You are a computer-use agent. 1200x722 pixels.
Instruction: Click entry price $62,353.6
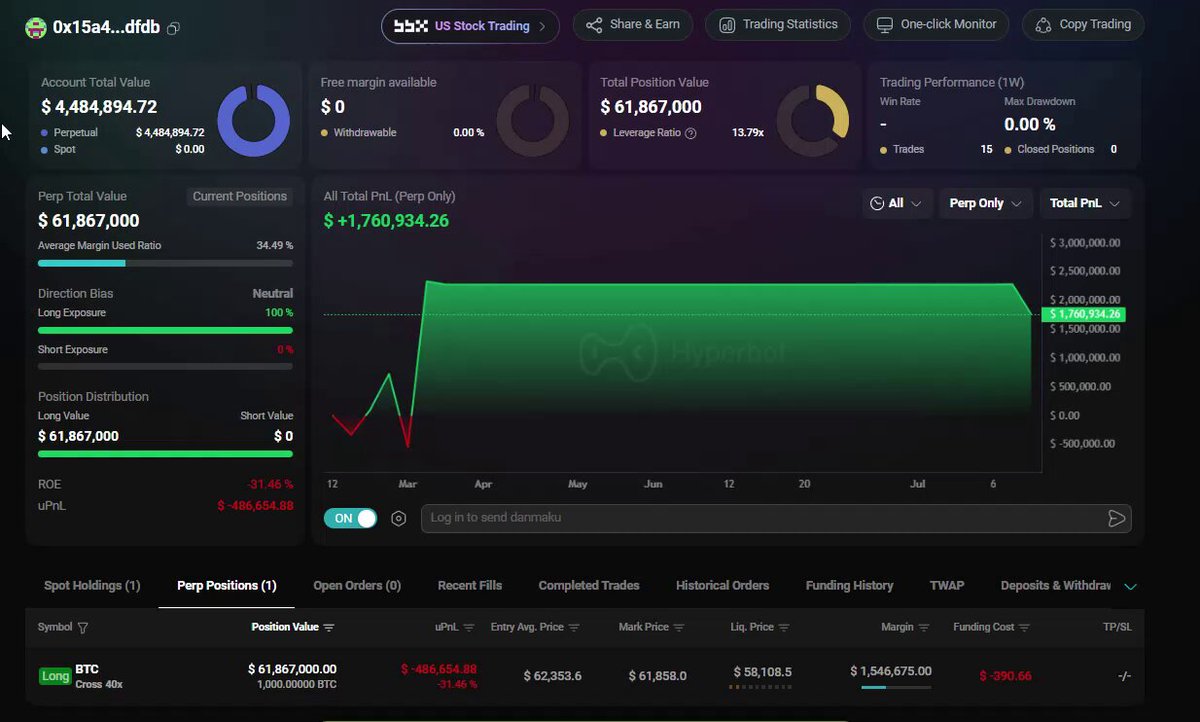click(553, 676)
